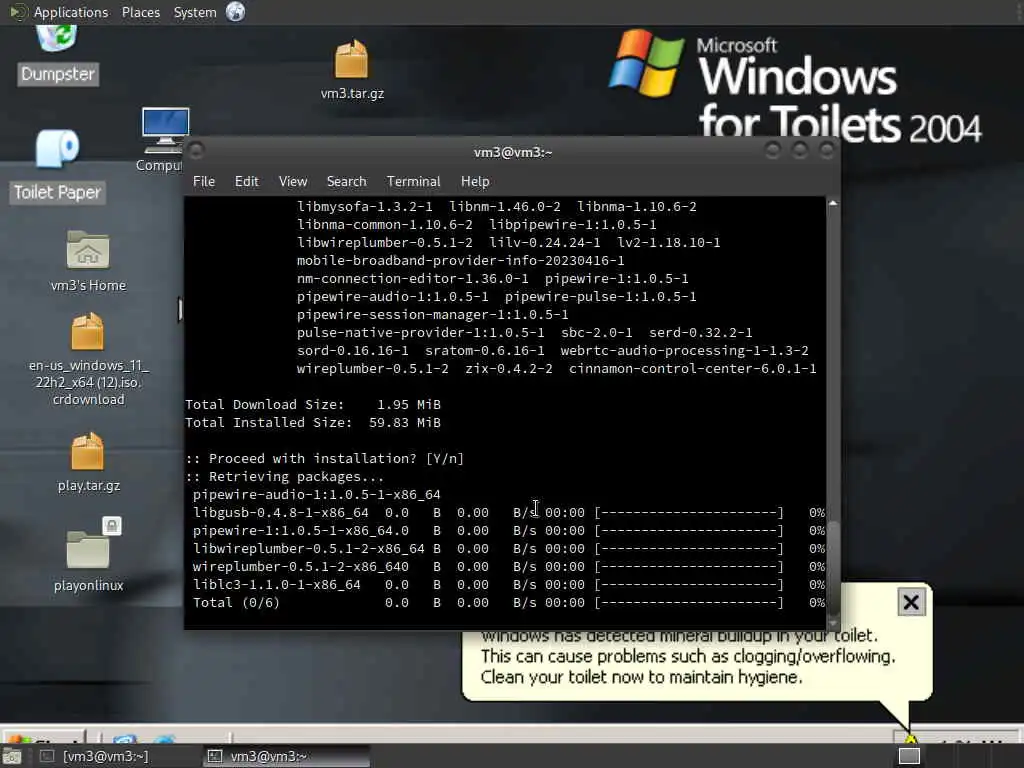Open vm3's Home folder icon
1024x768 pixels.
tap(88, 261)
